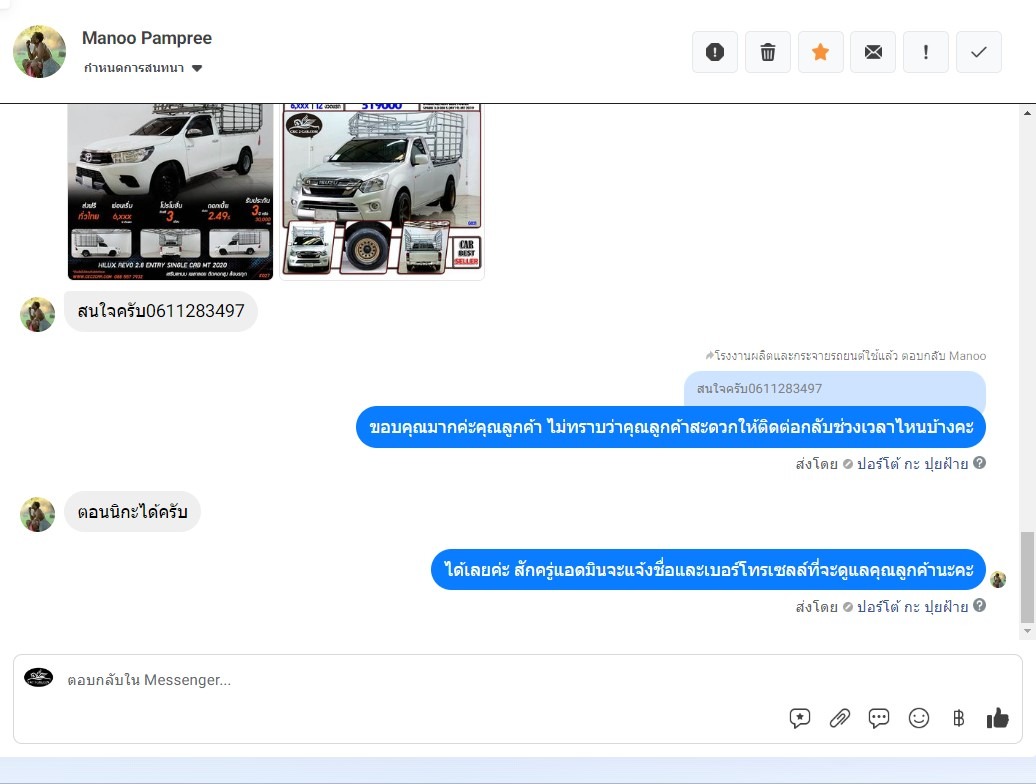Image resolution: width=1036 pixels, height=784 pixels.
Task: Open quick reply speech bubble icon
Action: (879, 718)
